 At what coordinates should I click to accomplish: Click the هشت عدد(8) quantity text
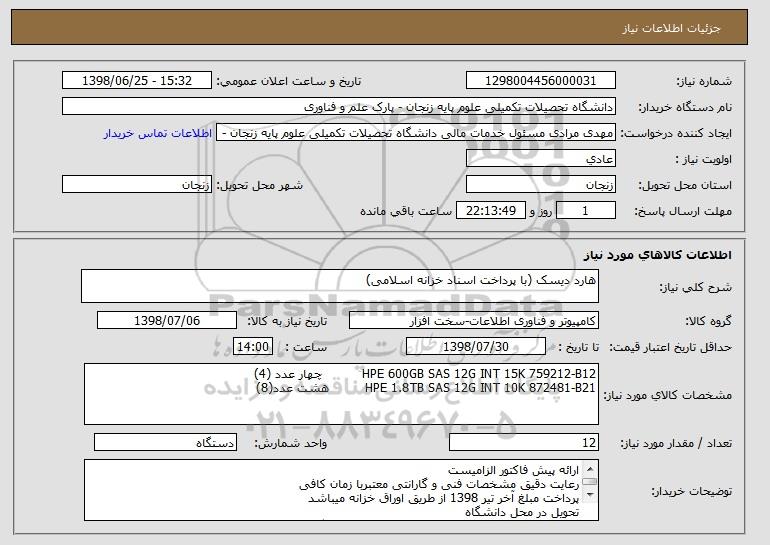(x=292, y=388)
